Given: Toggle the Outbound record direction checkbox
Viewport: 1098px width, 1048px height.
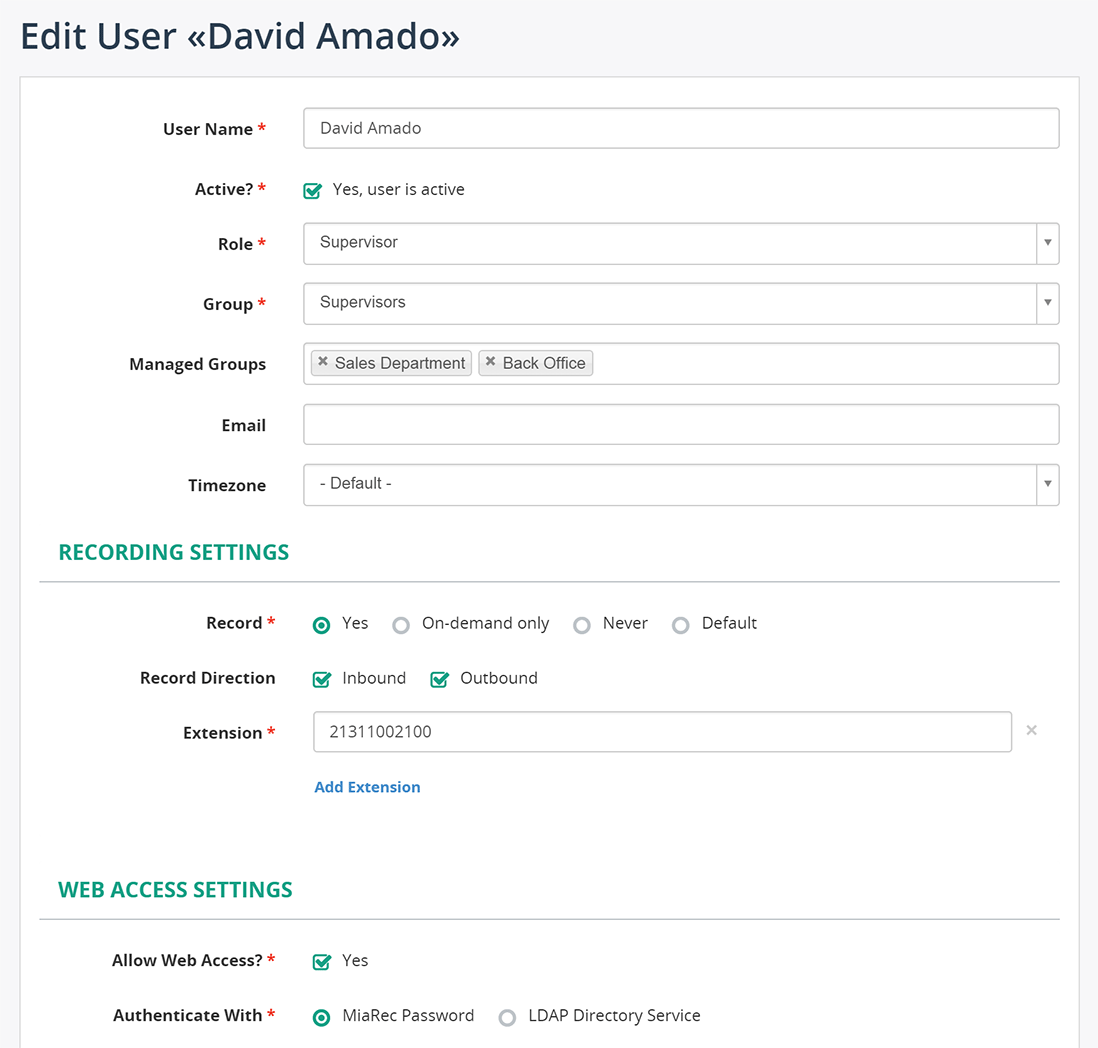Looking at the screenshot, I should coord(440,679).
